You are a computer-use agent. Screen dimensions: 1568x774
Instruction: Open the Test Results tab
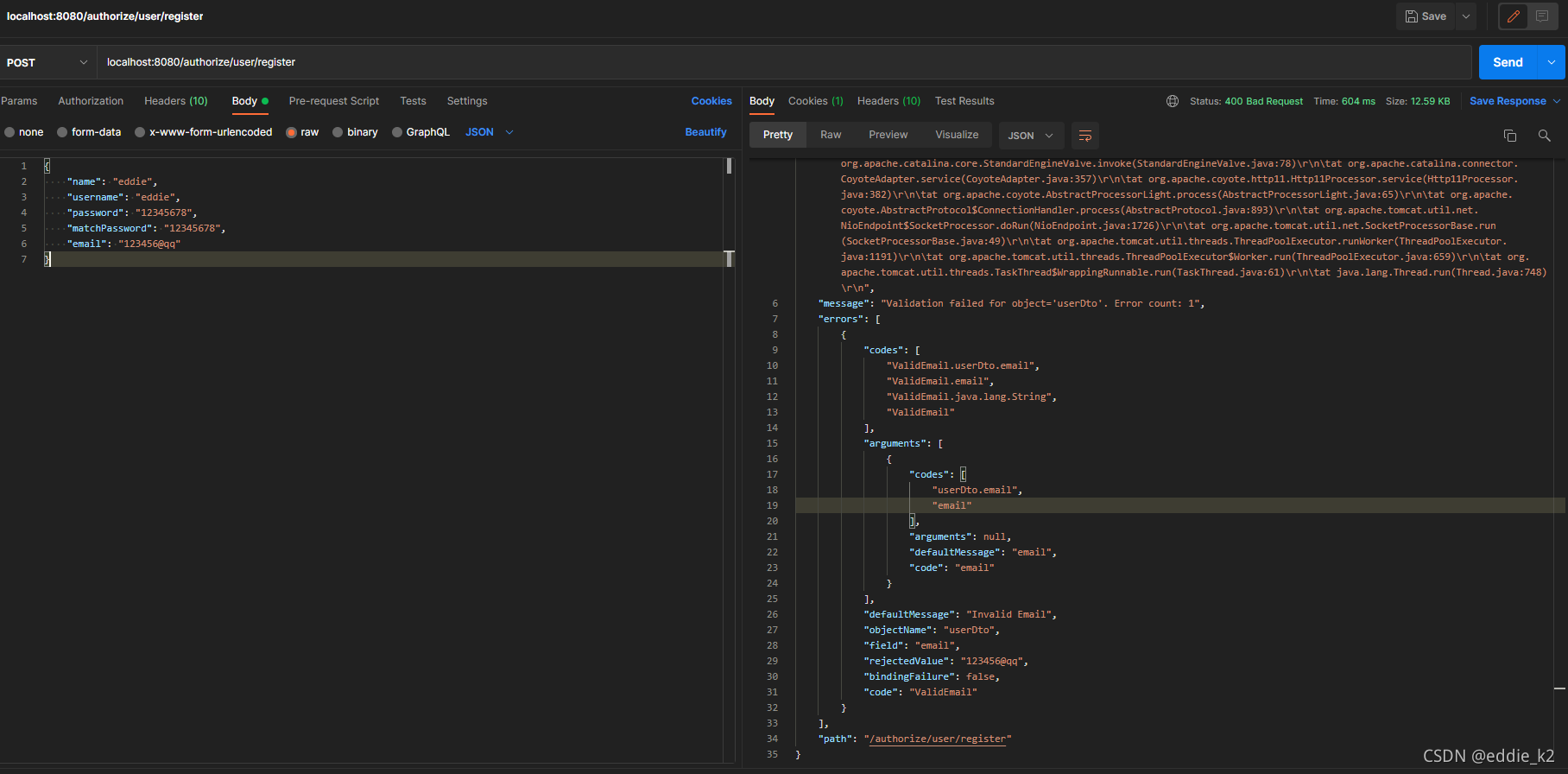coord(964,101)
